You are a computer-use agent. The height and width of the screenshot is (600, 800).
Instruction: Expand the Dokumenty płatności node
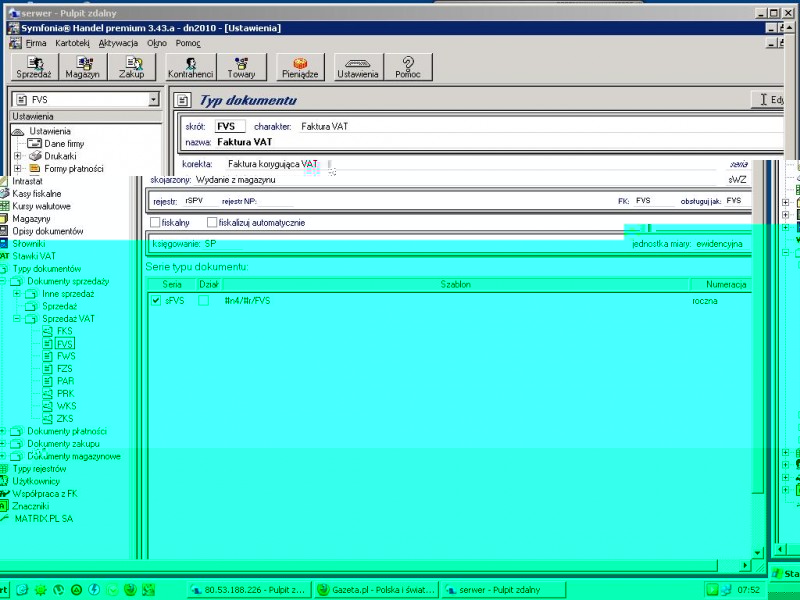(x=3, y=431)
